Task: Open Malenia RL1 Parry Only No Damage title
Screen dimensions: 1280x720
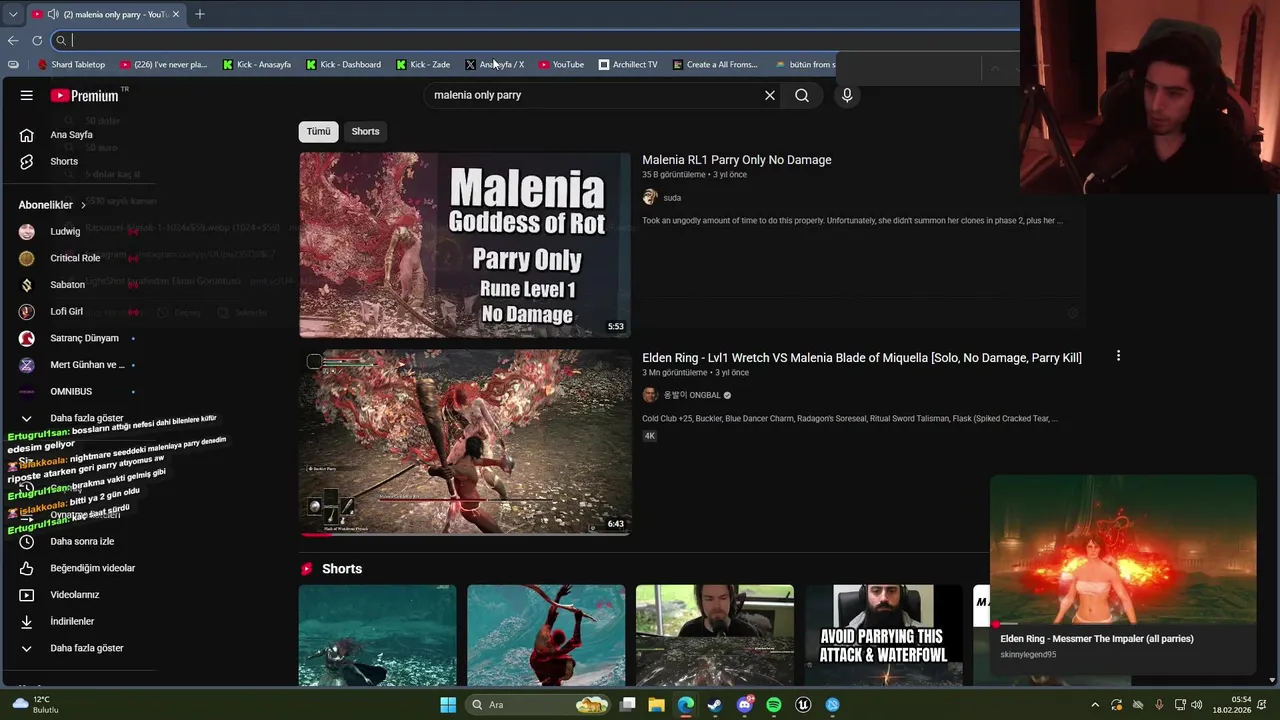Action: (x=737, y=160)
